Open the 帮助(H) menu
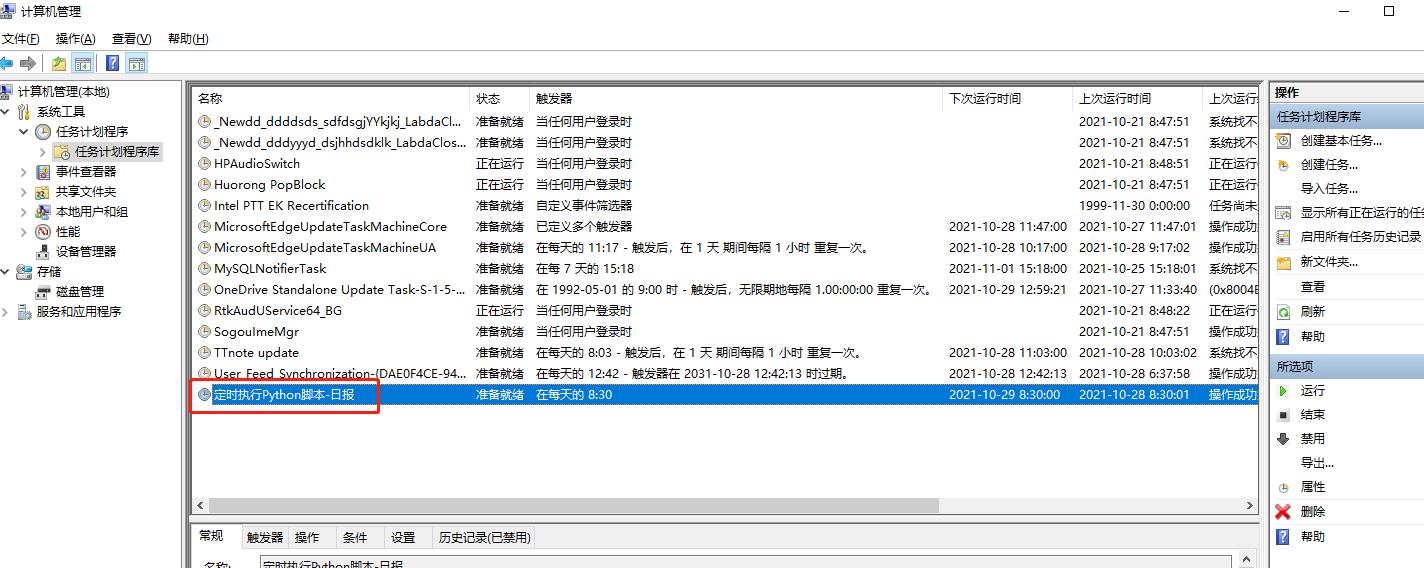The image size is (1424, 568). click(x=188, y=39)
